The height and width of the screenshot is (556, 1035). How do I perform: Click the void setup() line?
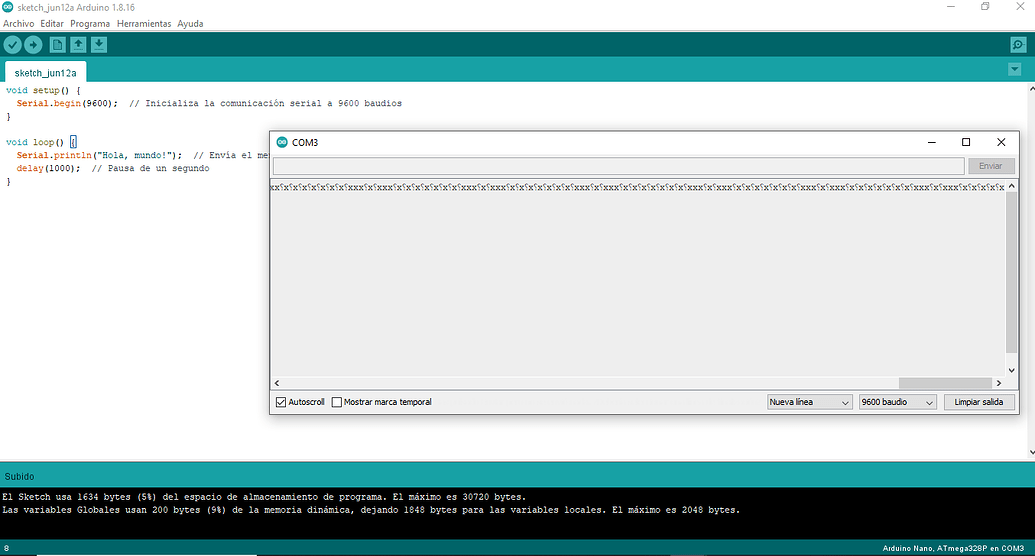[43, 90]
